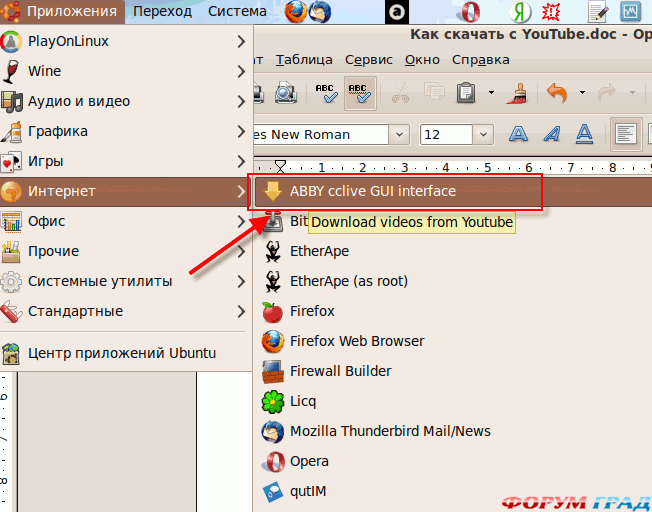Open the Система panel menu

[x=237, y=12]
